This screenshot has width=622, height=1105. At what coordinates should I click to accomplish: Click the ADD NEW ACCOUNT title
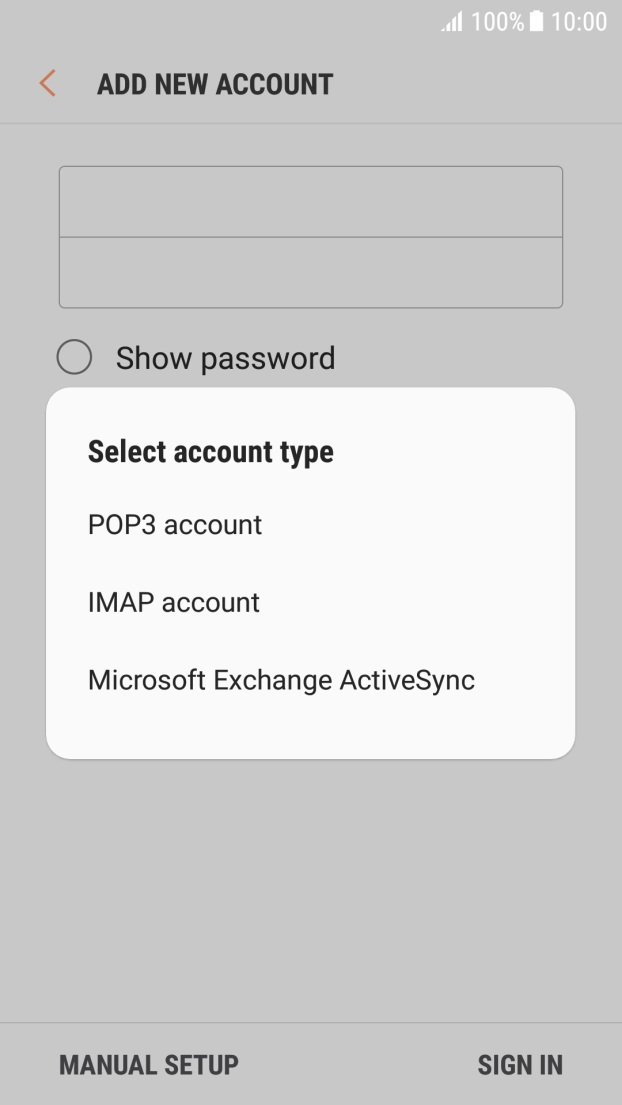(215, 84)
